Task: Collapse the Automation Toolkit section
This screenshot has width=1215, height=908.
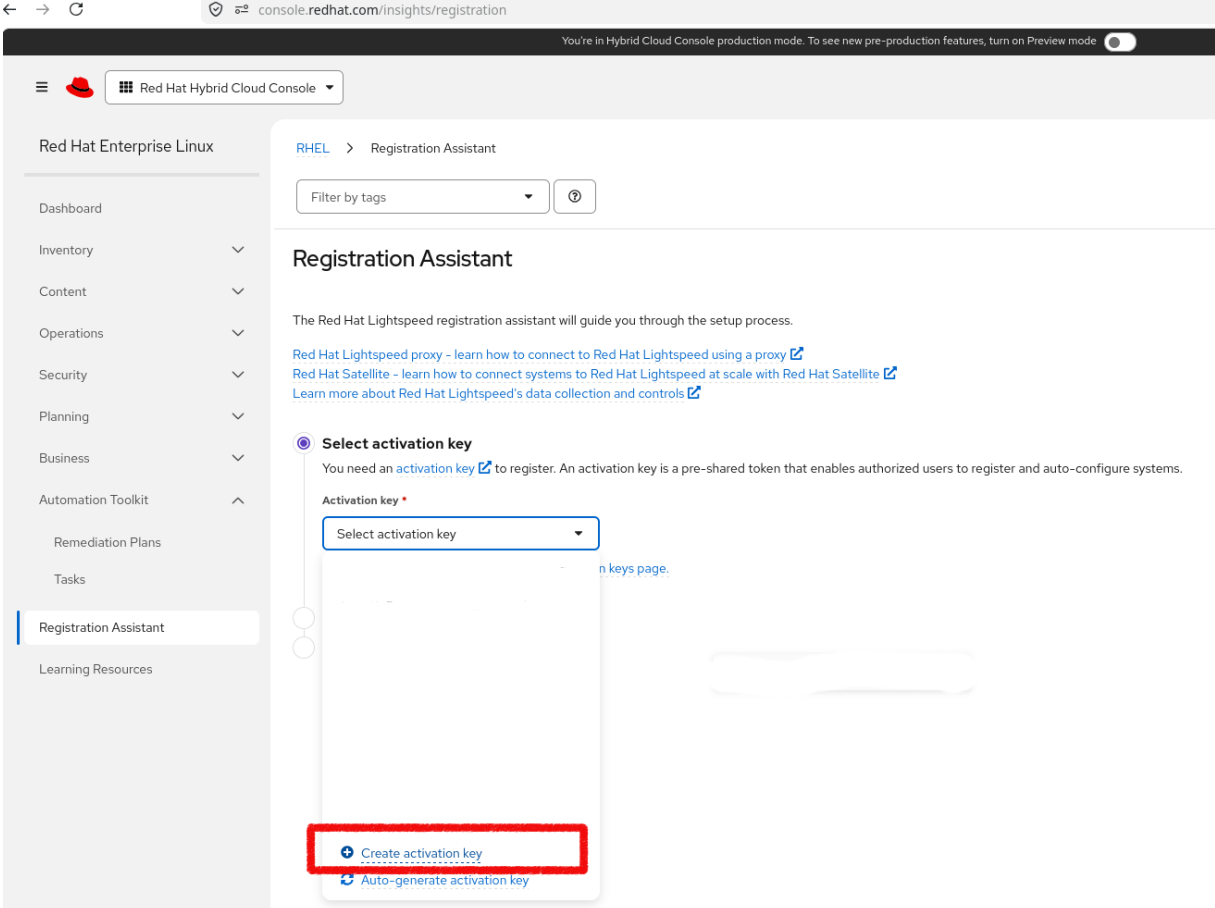Action: pos(141,500)
